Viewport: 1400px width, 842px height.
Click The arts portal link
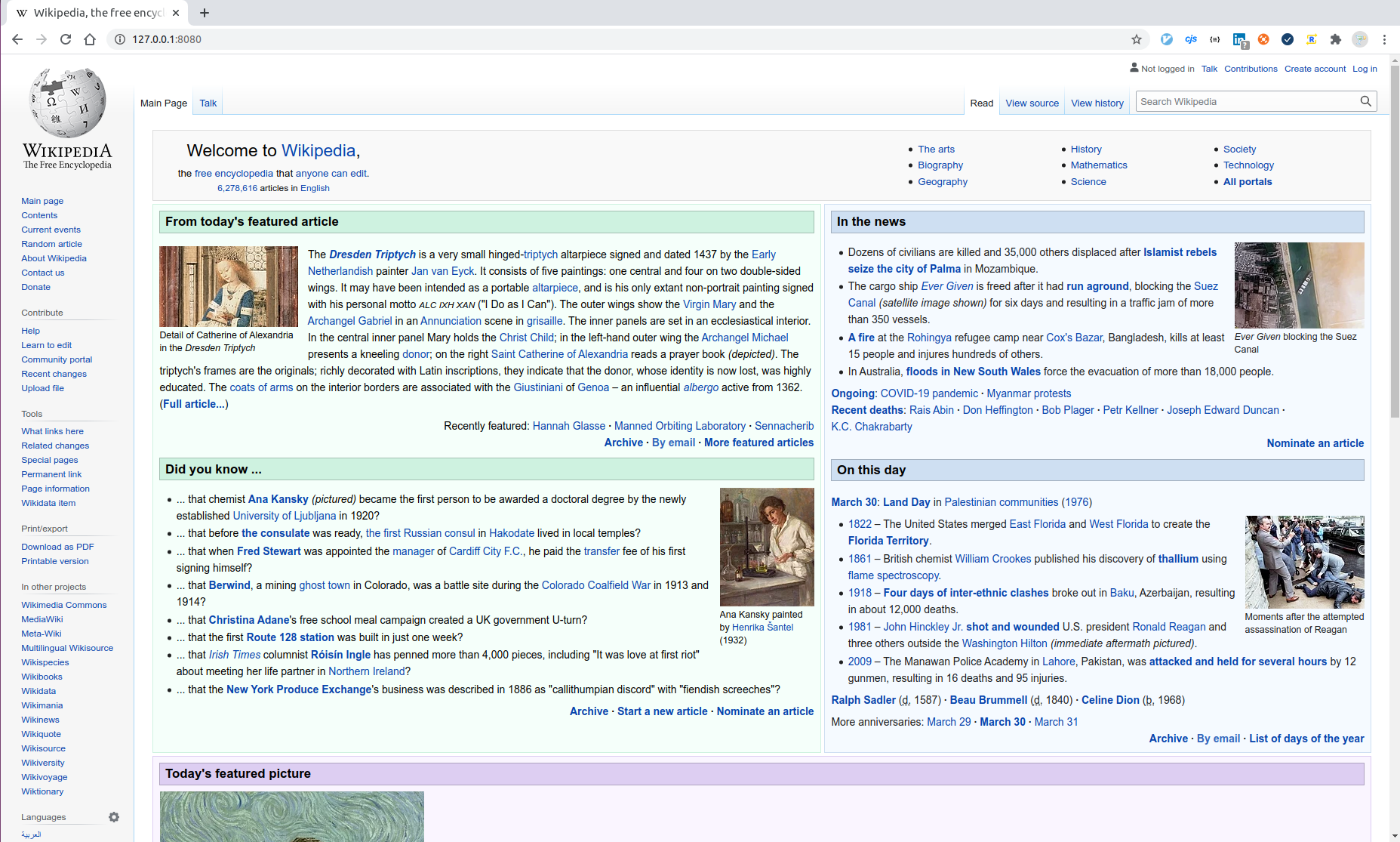(936, 150)
